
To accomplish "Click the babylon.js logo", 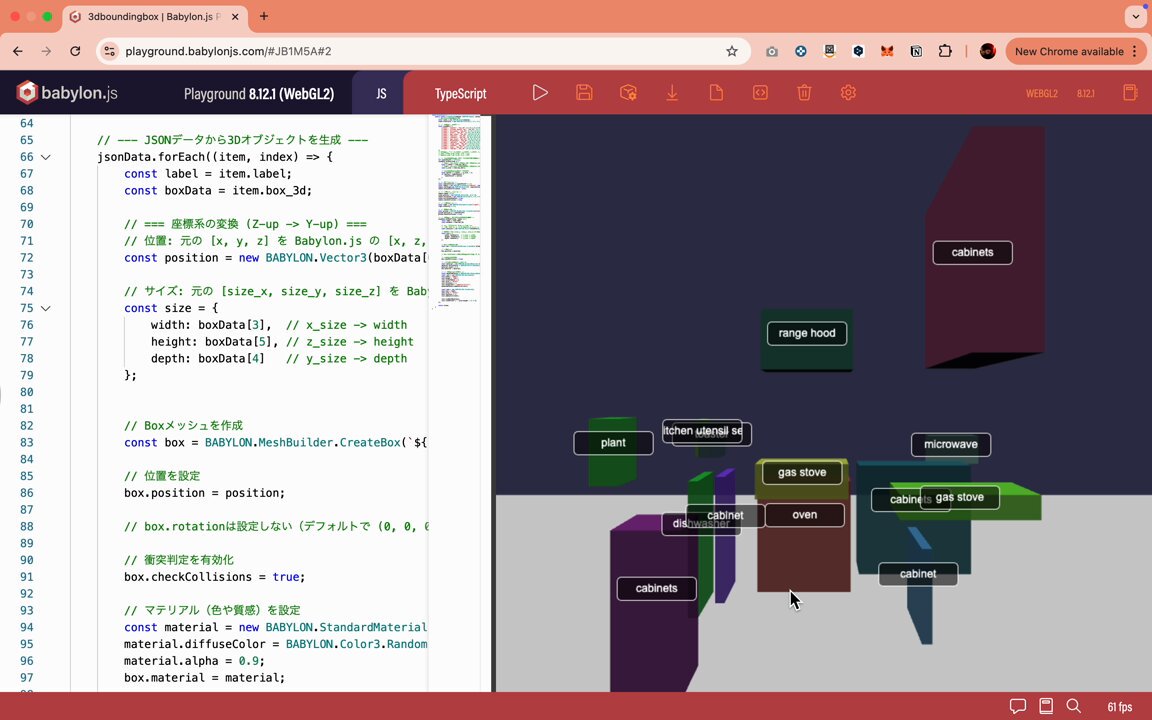I will 67,93.
